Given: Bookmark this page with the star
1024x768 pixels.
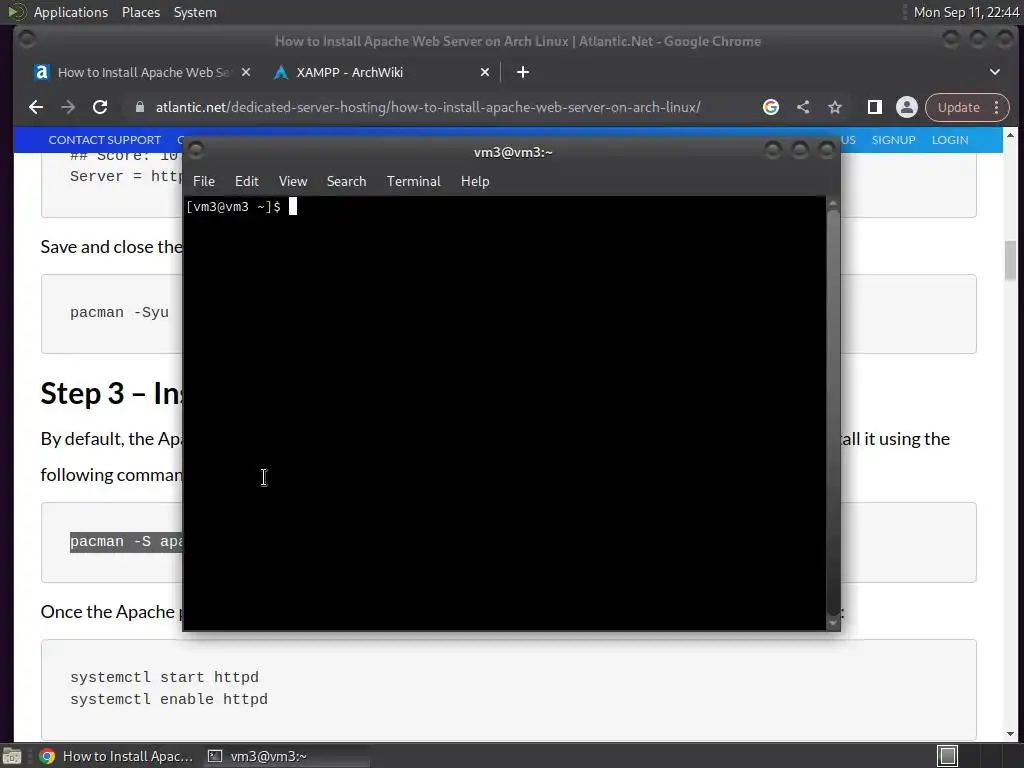Looking at the screenshot, I should pos(835,107).
